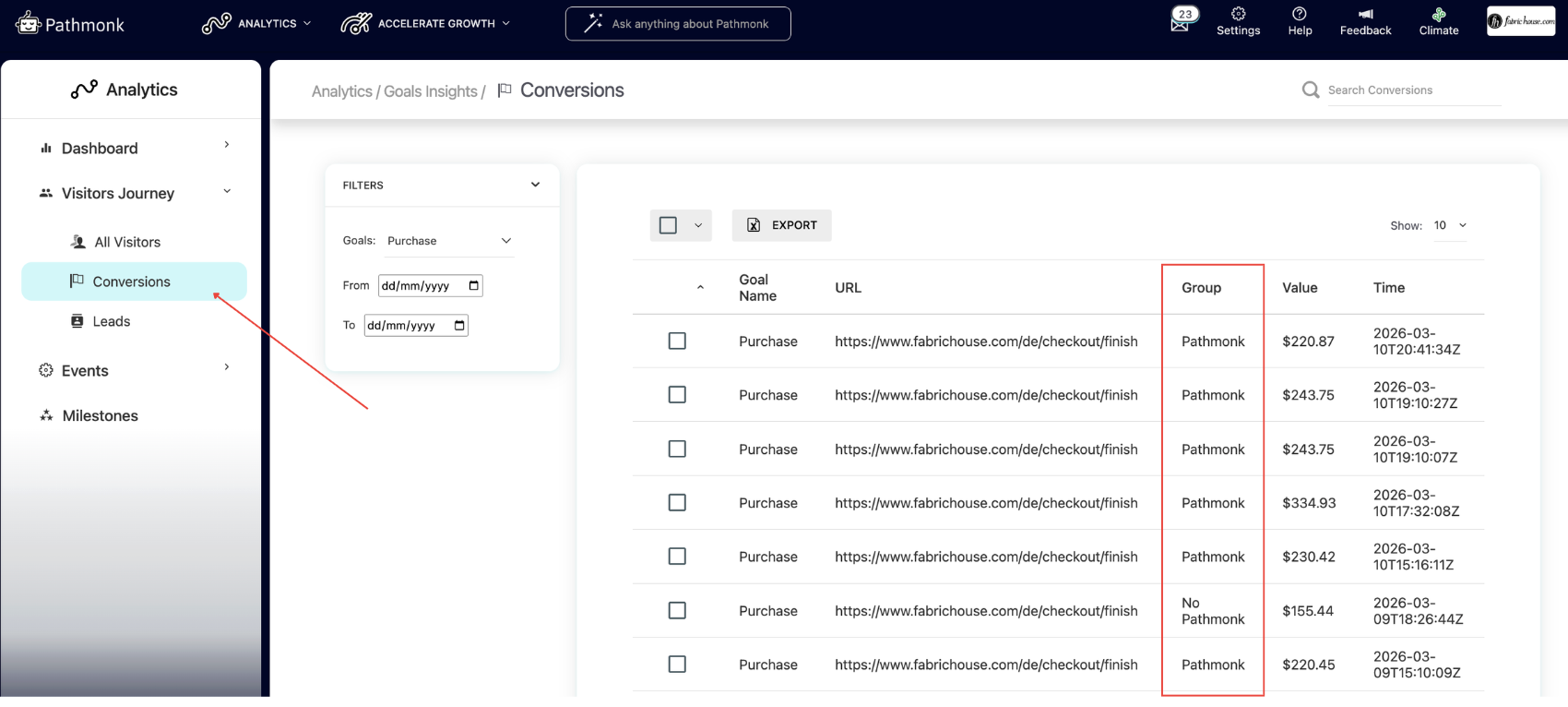The image size is (1568, 707).
Task: Select the $220.87 purchase row checkbox
Action: tap(677, 342)
